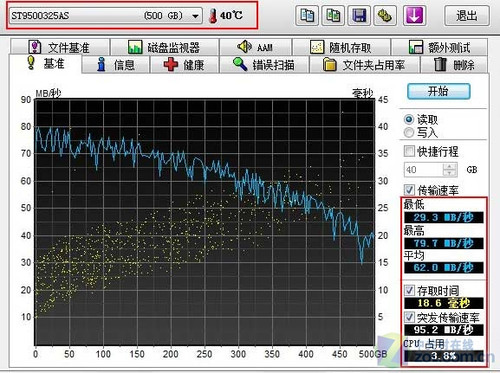The width and height of the screenshot is (500, 373).
Task: Enable the 快捷行程 checkbox
Action: [x=409, y=151]
